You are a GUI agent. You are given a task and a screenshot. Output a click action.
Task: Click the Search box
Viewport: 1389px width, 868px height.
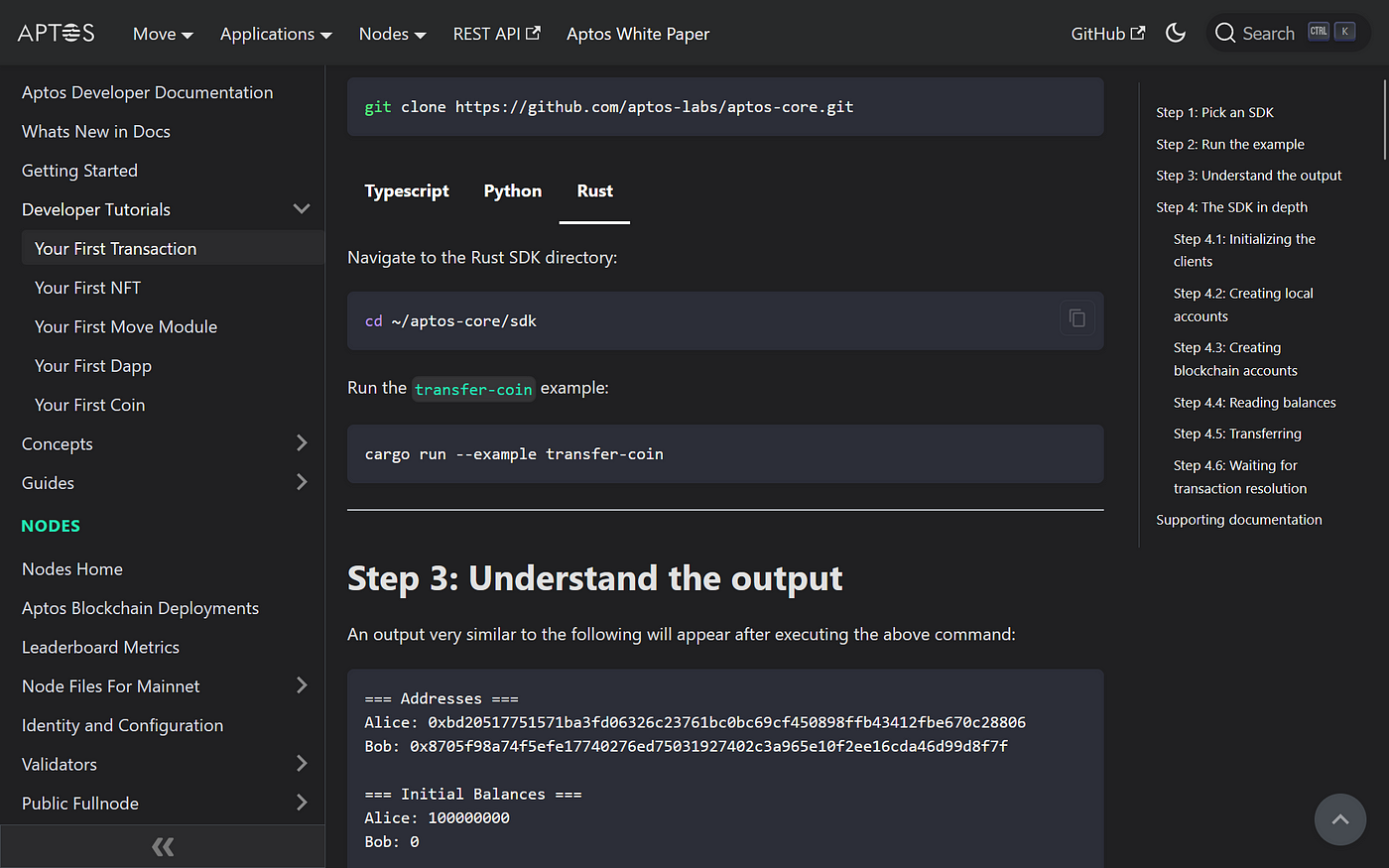click(x=1289, y=33)
